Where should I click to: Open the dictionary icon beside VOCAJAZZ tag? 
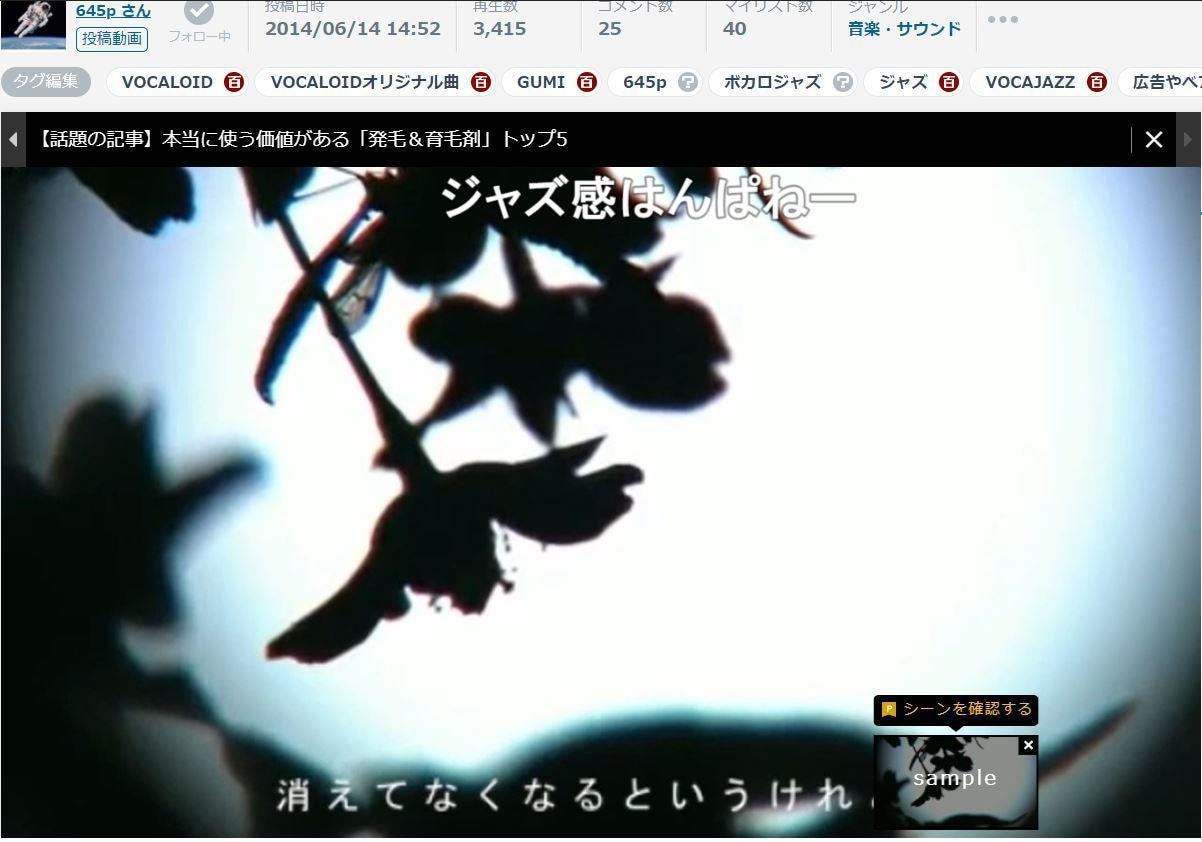click(x=1097, y=82)
